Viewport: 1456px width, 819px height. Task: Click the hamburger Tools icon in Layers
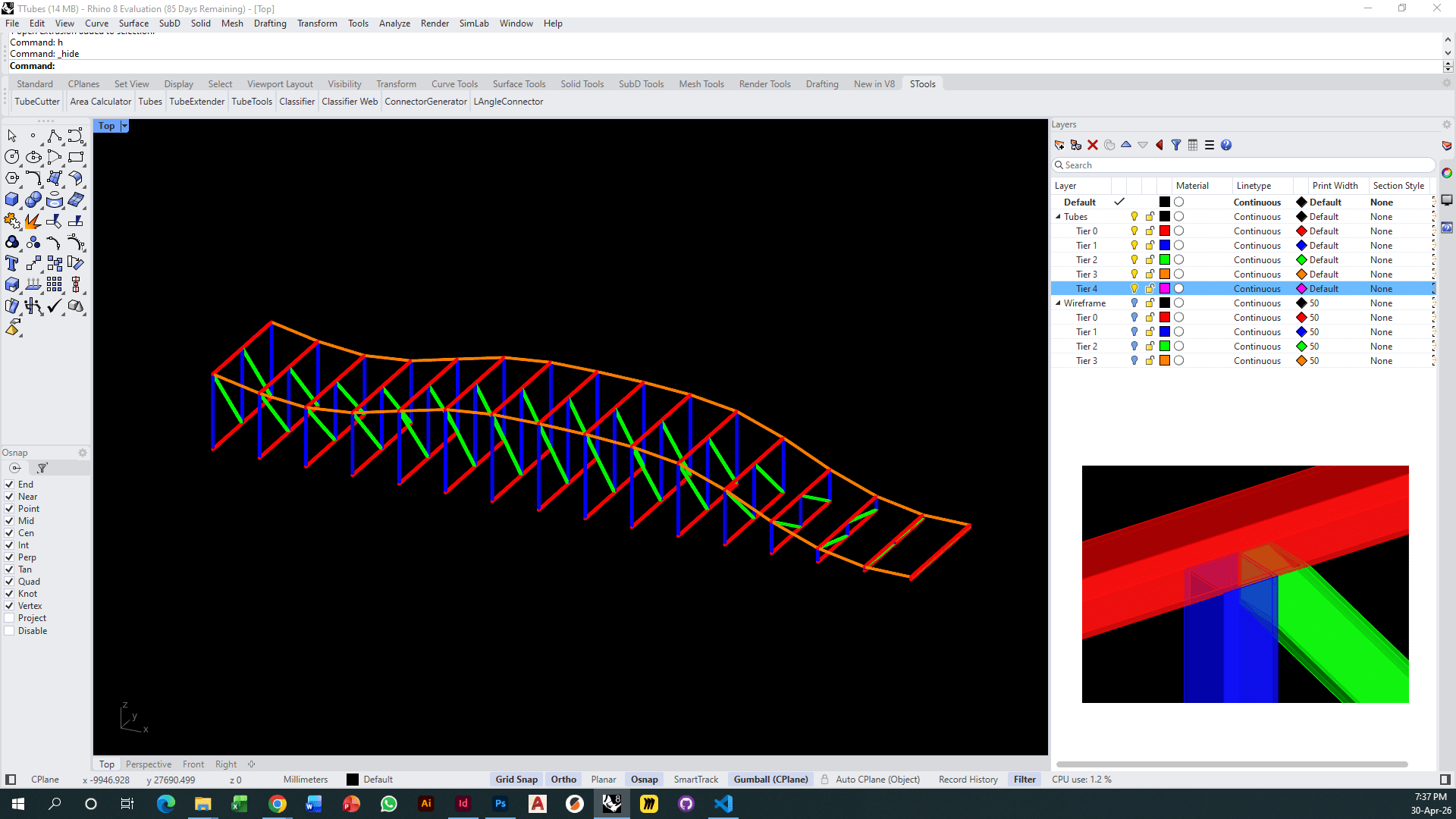coord(1210,145)
